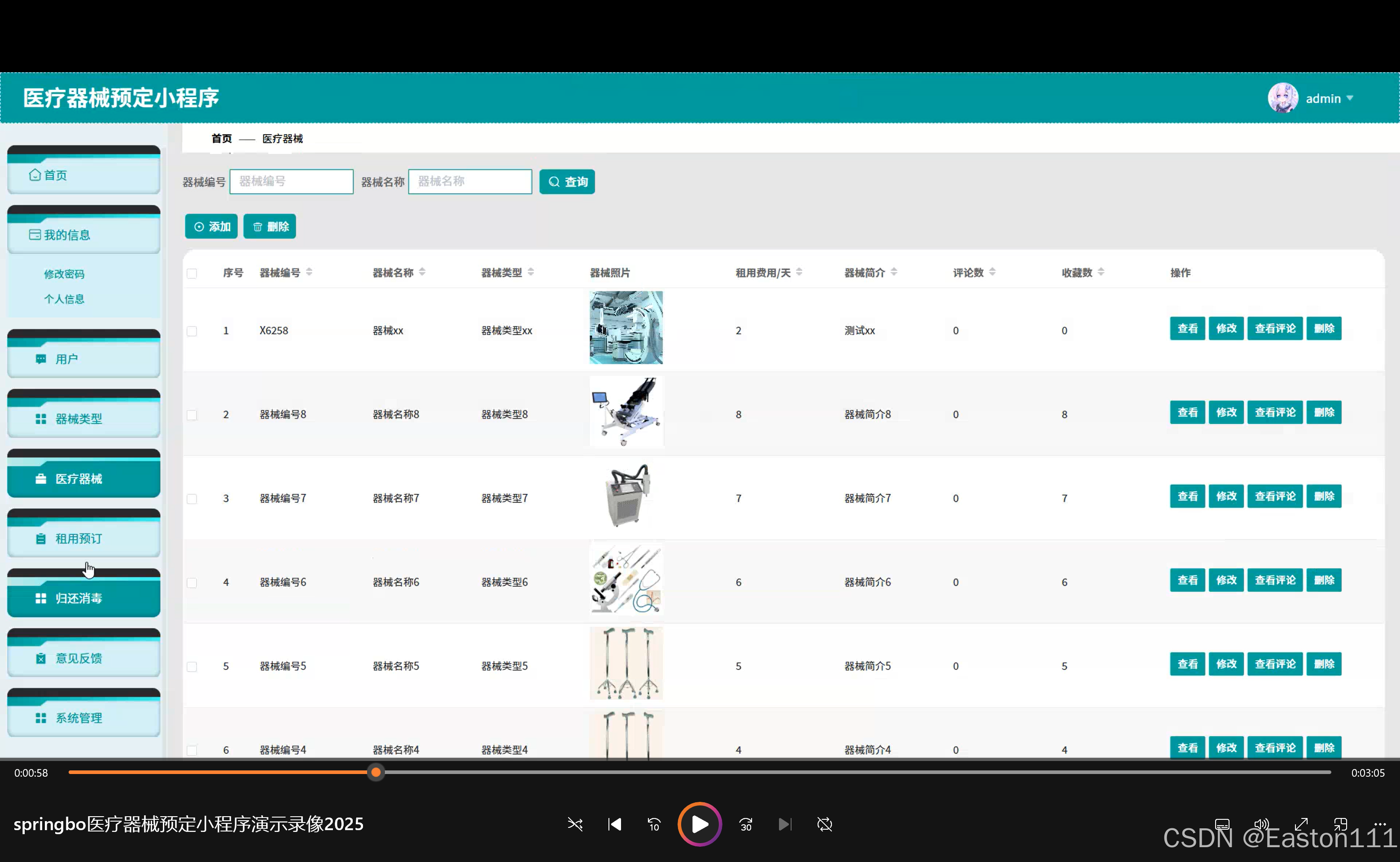Screen dimensions: 1400x862
Task: Rewind 10 seconds icon
Action: (654, 824)
